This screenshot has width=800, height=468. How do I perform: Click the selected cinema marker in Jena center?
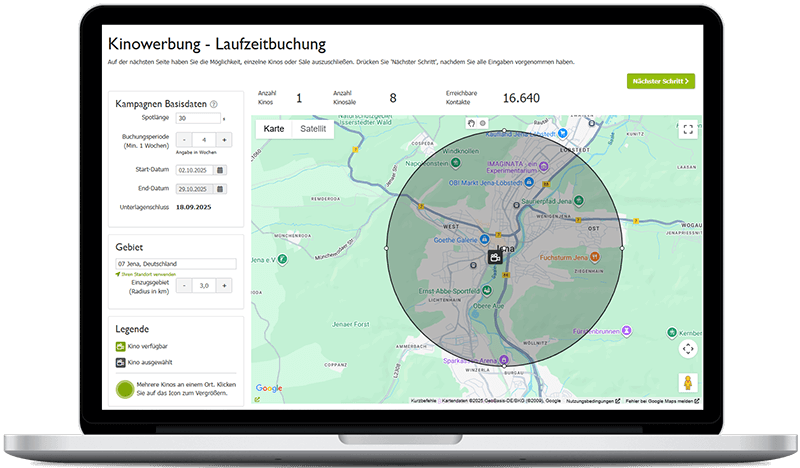494,257
